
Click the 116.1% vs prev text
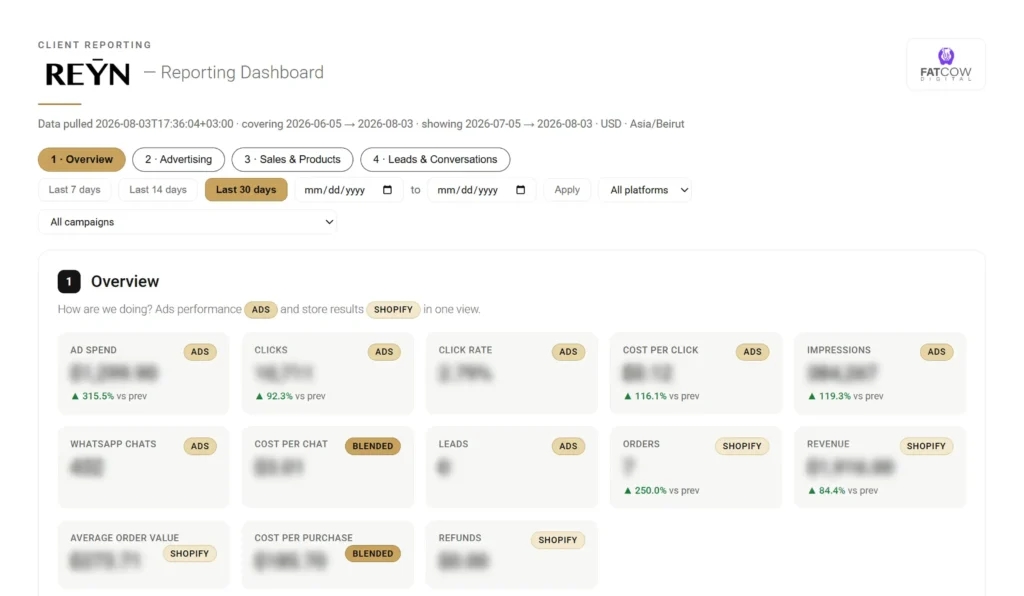point(662,396)
